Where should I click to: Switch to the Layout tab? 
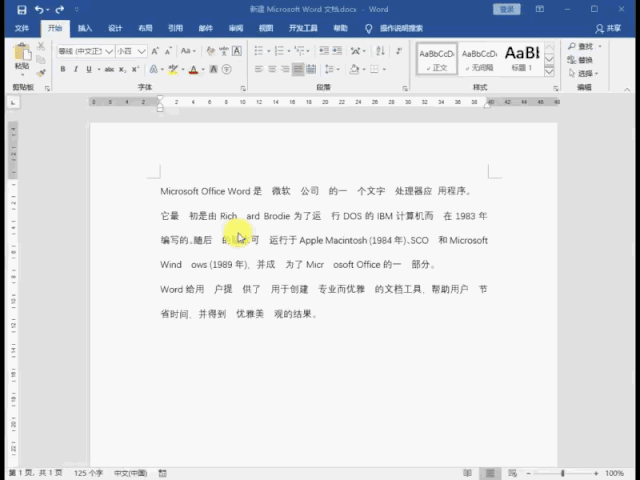[x=145, y=28]
